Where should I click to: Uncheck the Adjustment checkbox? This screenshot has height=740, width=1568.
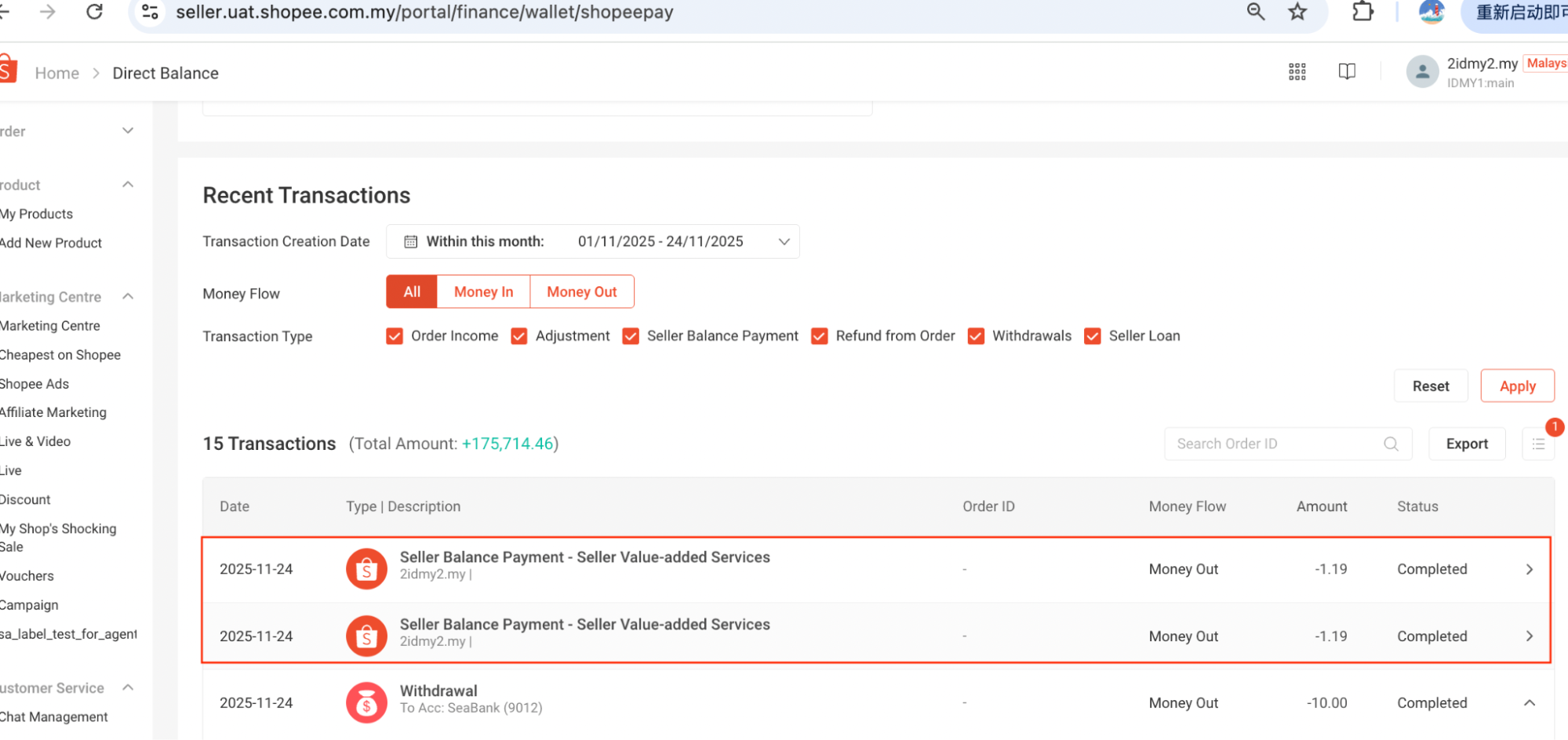(518, 336)
